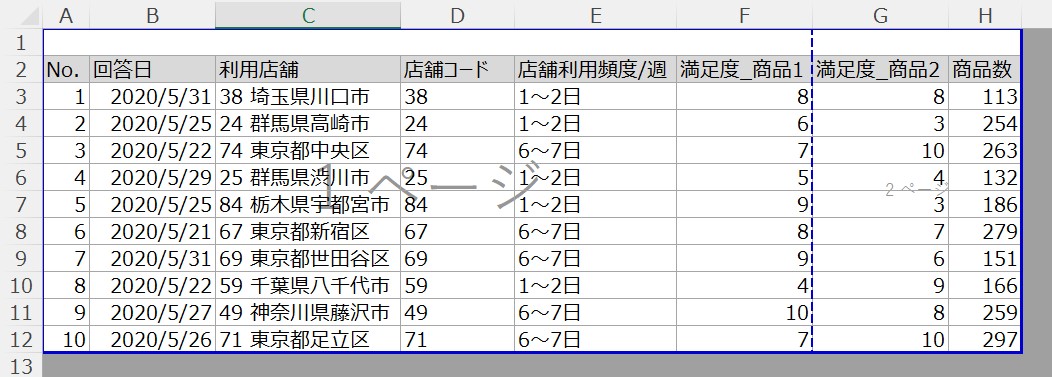Click the 'No.' header cell
1052x377 pixels.
click(66, 70)
